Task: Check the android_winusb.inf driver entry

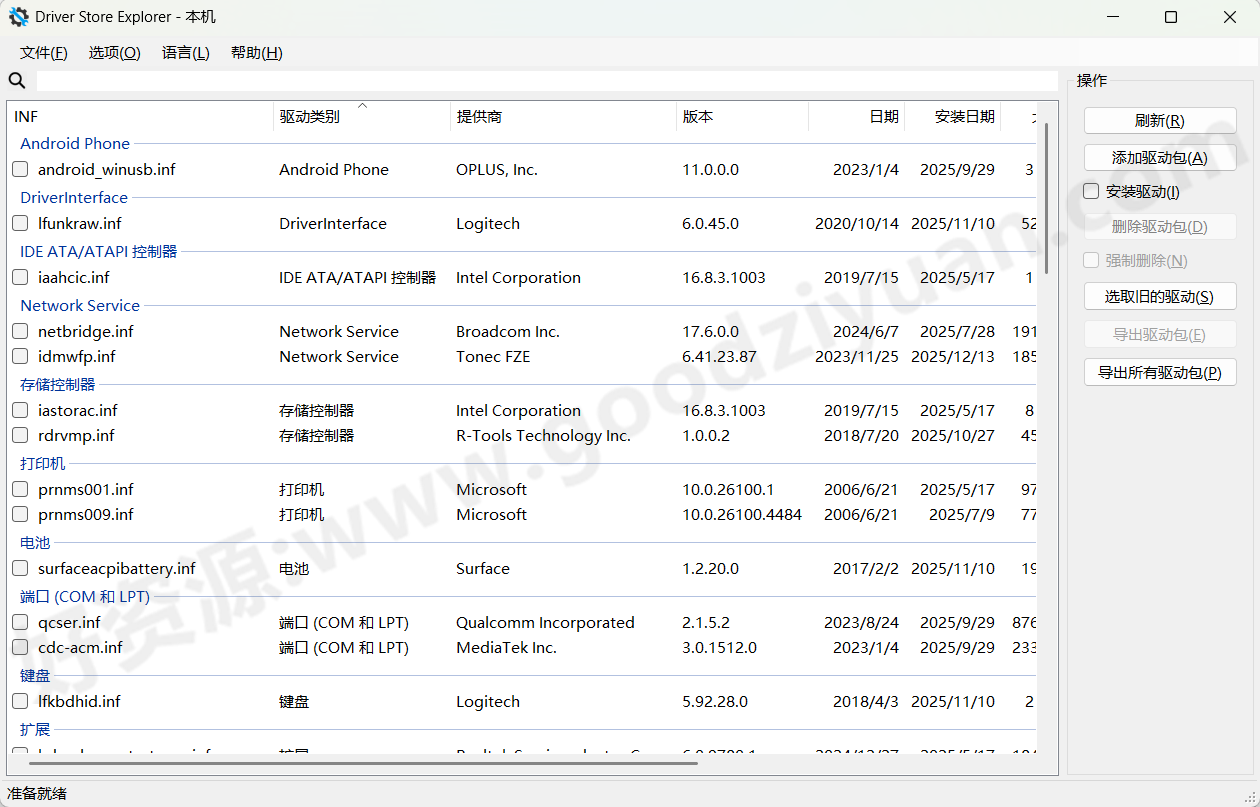Action: (19, 169)
